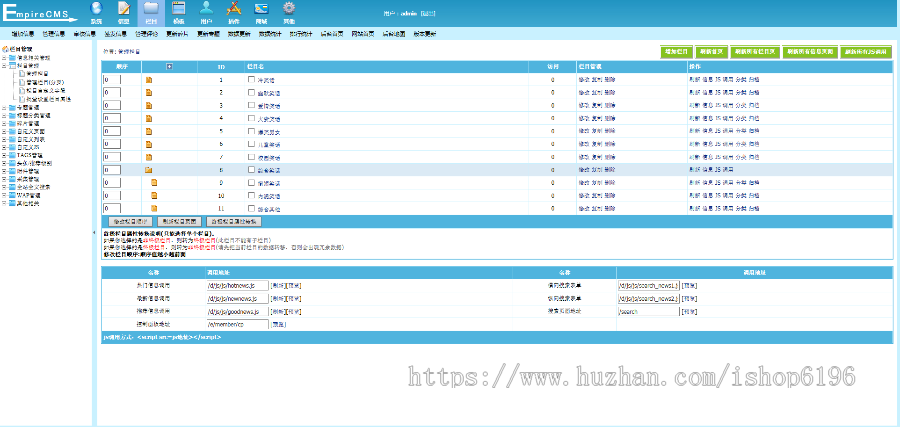
Task: Open the 插件 (Plugins) tools icon
Action: coord(234,8)
